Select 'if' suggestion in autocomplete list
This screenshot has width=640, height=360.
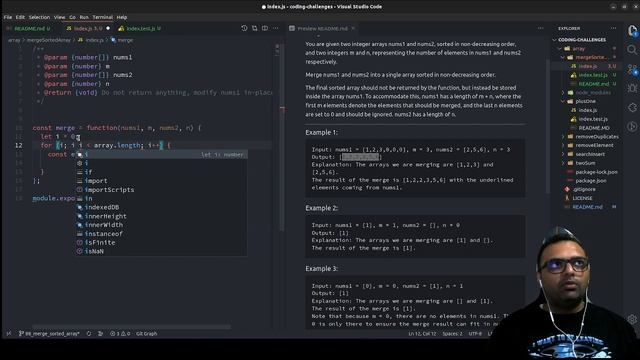tap(161, 172)
